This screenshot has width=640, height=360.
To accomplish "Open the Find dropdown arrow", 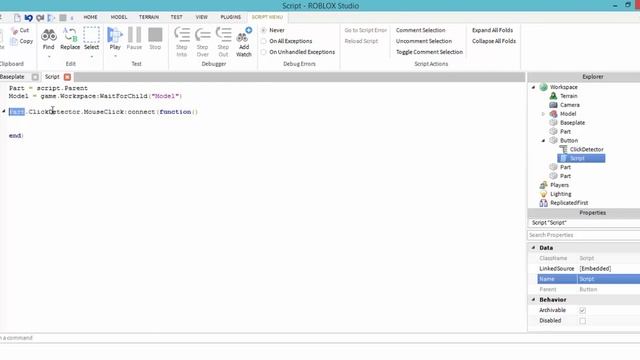I will [x=49, y=57].
